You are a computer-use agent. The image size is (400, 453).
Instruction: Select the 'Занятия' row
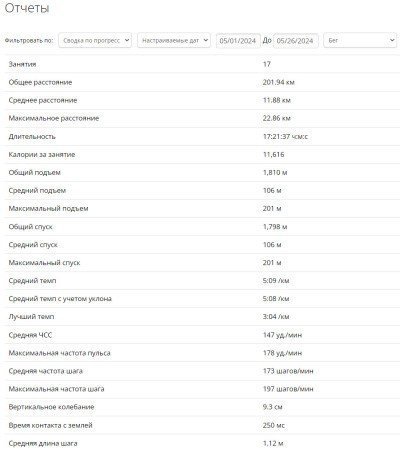coord(202,64)
